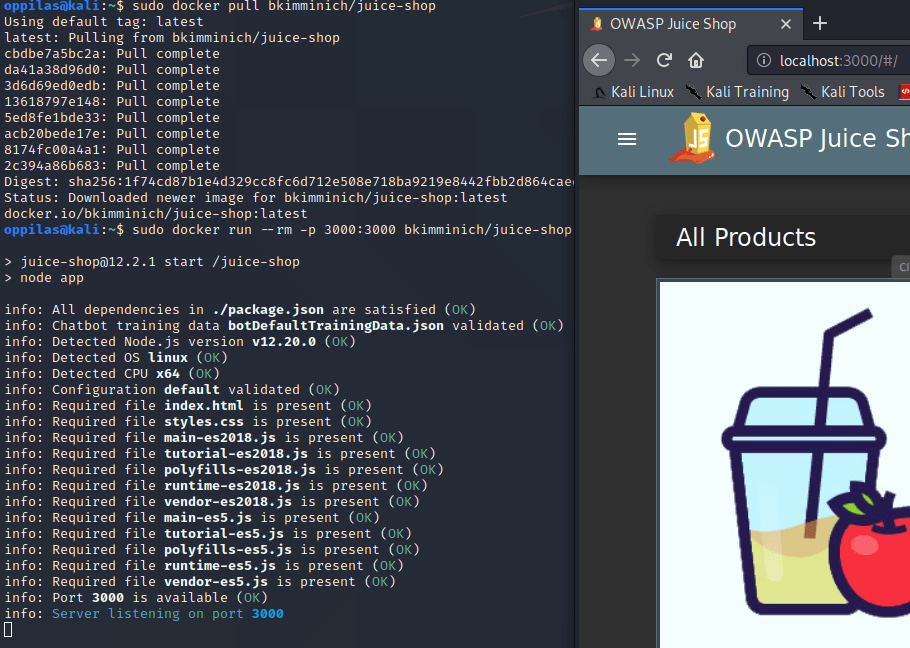Click the All Products heading

pyautogui.click(x=746, y=237)
